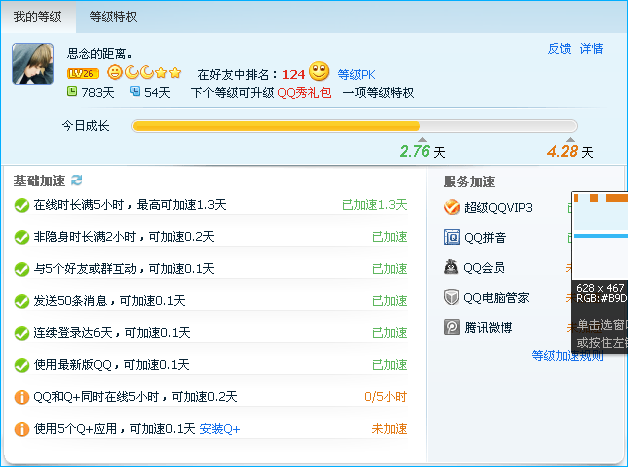The height and width of the screenshot is (467, 628).
Task: Click the 超级QQVIP3 service label
Action: [x=498, y=207]
